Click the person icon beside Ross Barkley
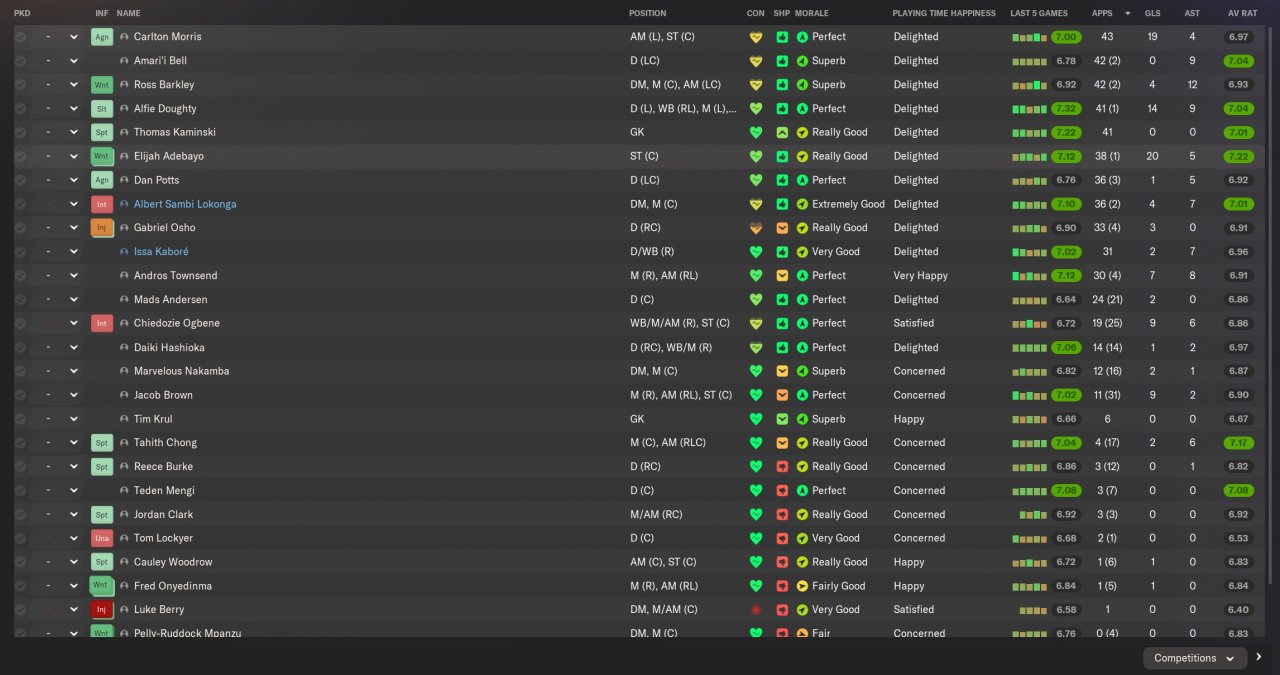 (124, 85)
